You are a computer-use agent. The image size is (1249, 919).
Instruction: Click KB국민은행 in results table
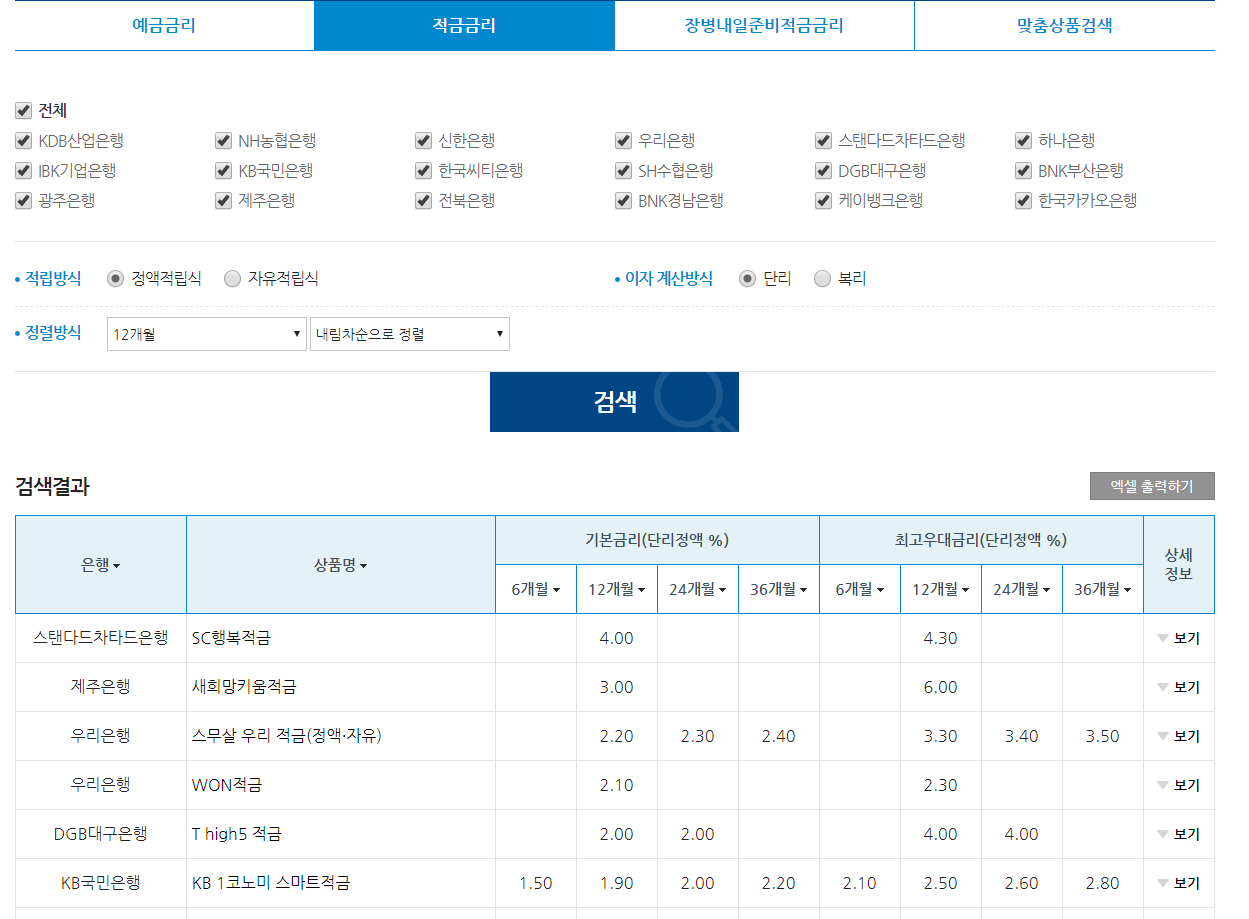pos(101,882)
